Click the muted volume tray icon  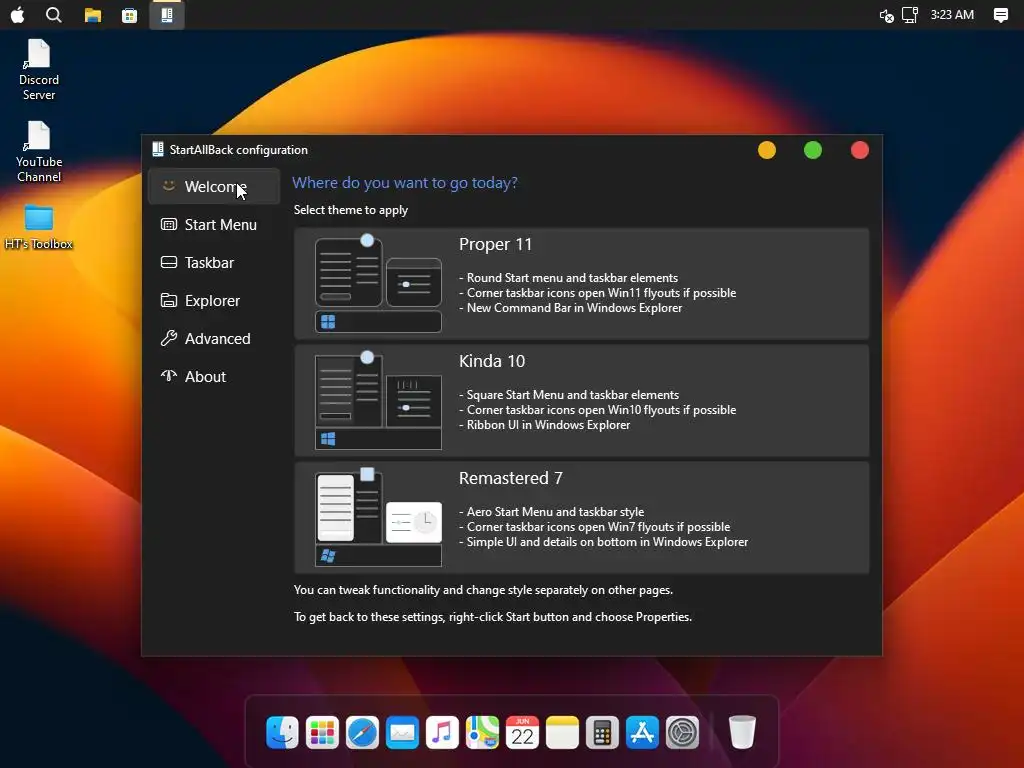(x=886, y=15)
